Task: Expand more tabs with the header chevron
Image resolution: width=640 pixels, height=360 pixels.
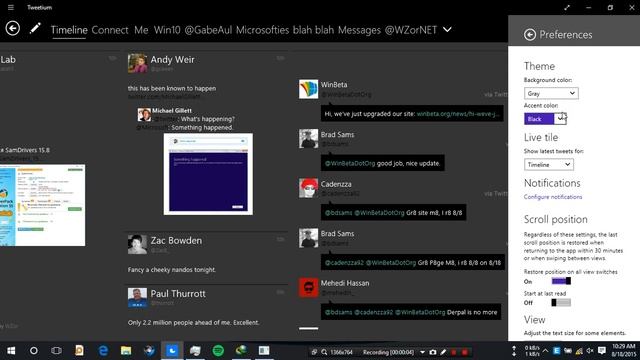Action: (447, 29)
